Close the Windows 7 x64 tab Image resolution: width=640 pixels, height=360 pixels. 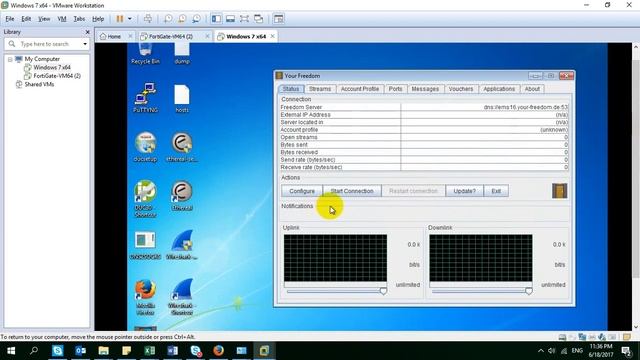272,36
